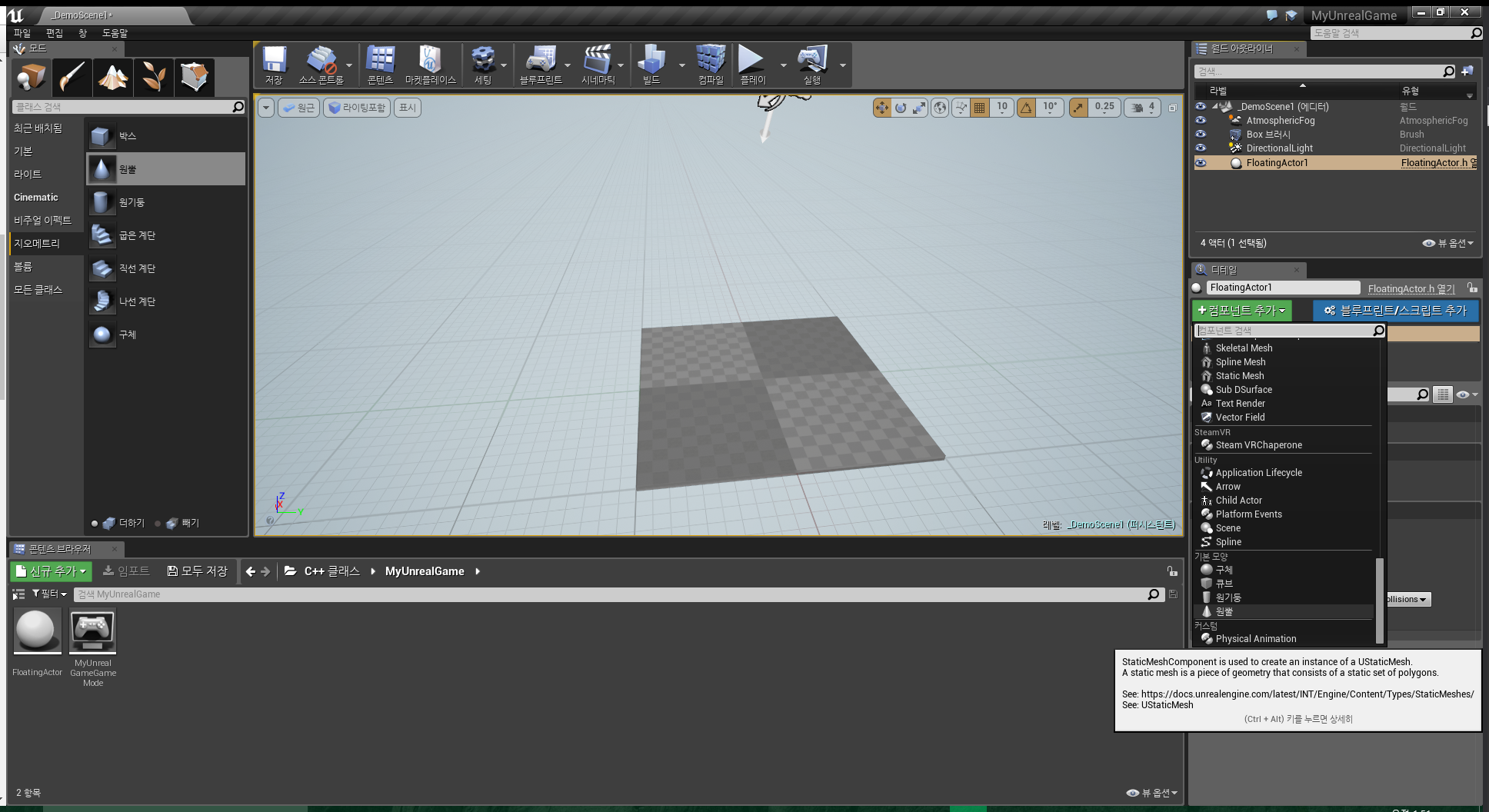Toggle visibility eye for FloatingActor1
This screenshot has width=1489, height=812.
(x=1201, y=163)
